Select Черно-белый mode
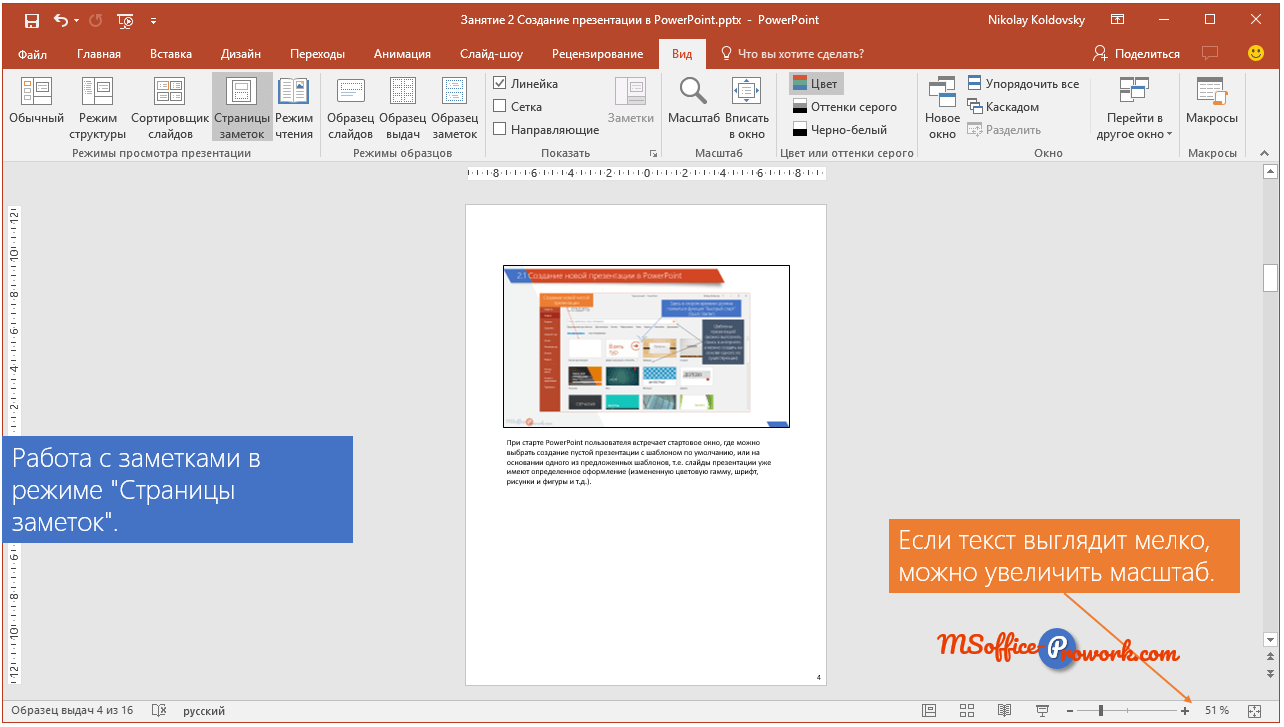This screenshot has width=1284, height=727. [x=839, y=129]
